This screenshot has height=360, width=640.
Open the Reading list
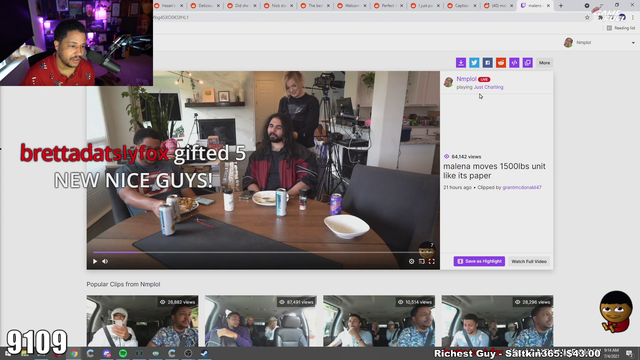click(621, 28)
